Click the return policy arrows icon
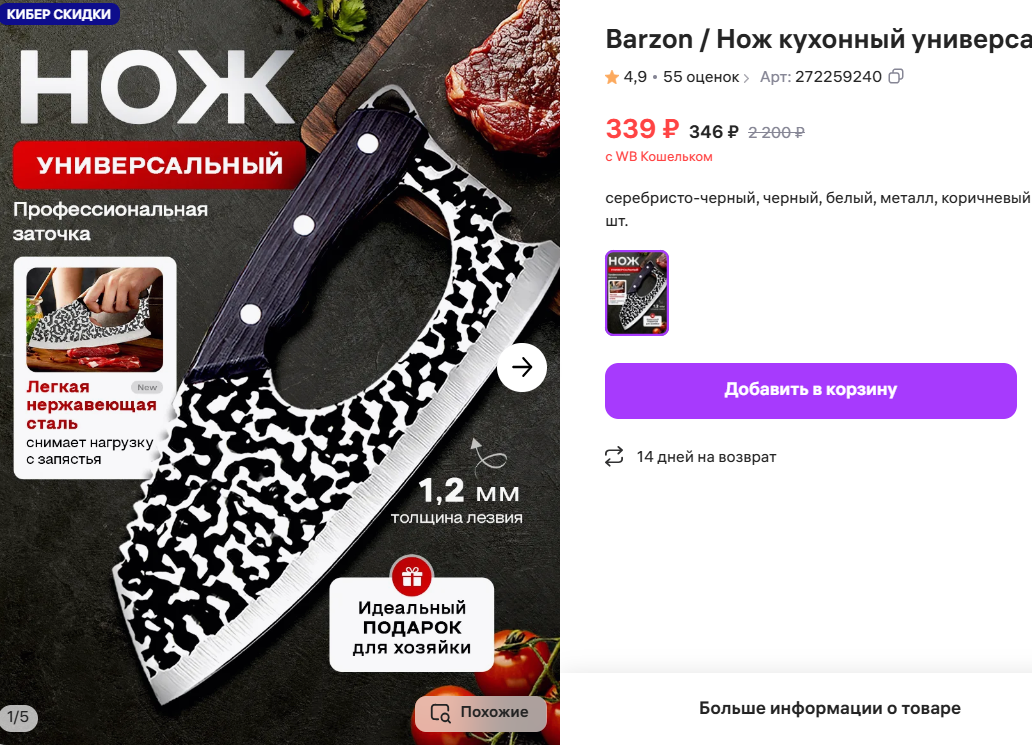 tap(614, 457)
